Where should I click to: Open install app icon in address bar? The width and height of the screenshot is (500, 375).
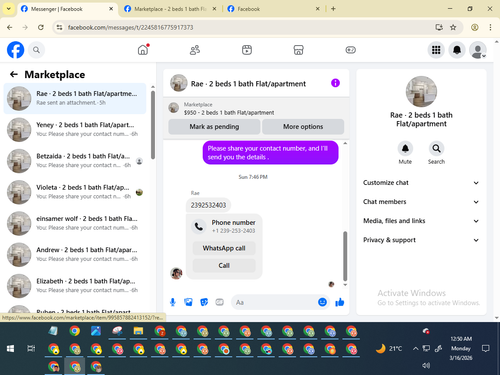[439, 27]
